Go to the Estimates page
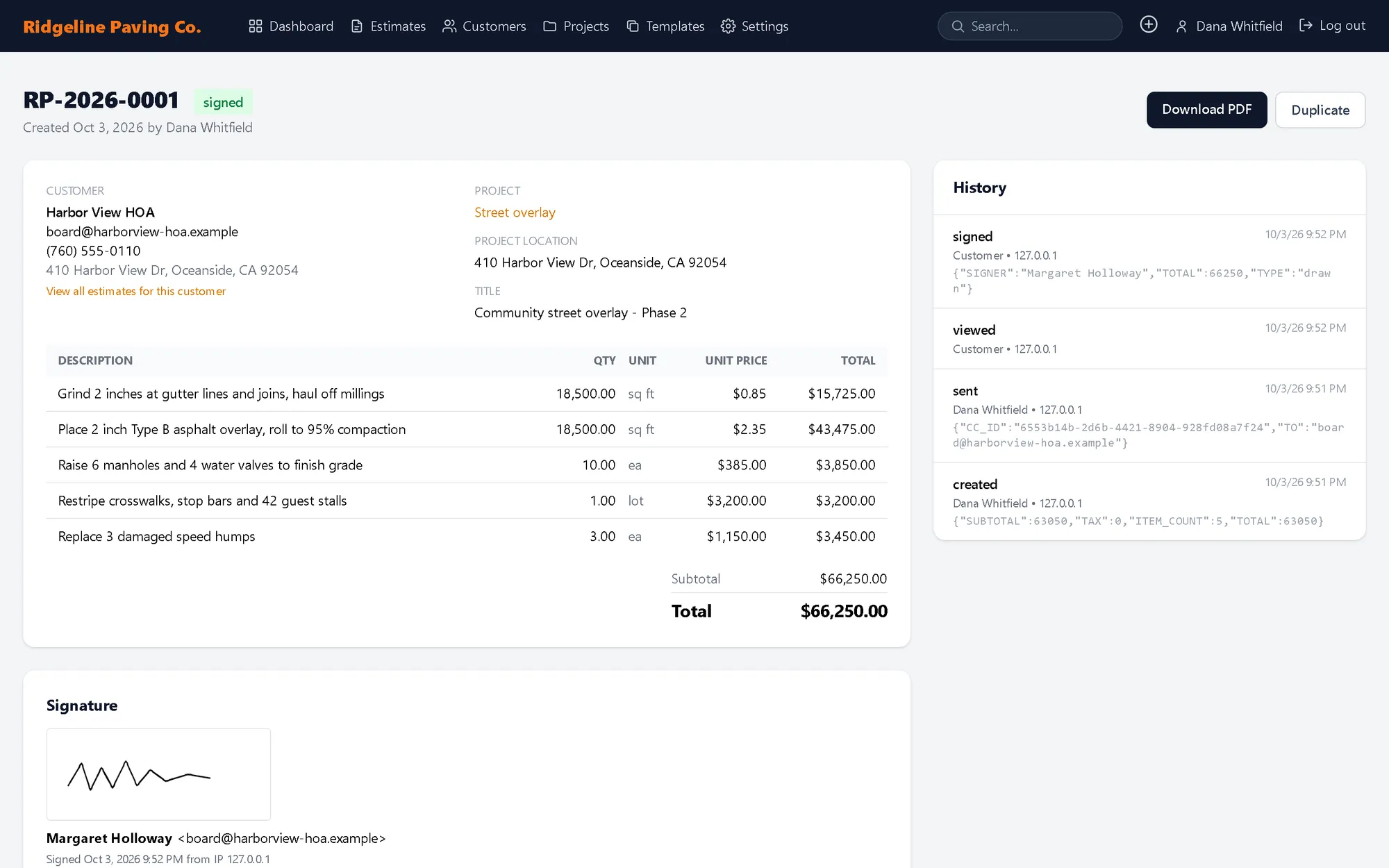The width and height of the screenshot is (1389, 868). 388,26
